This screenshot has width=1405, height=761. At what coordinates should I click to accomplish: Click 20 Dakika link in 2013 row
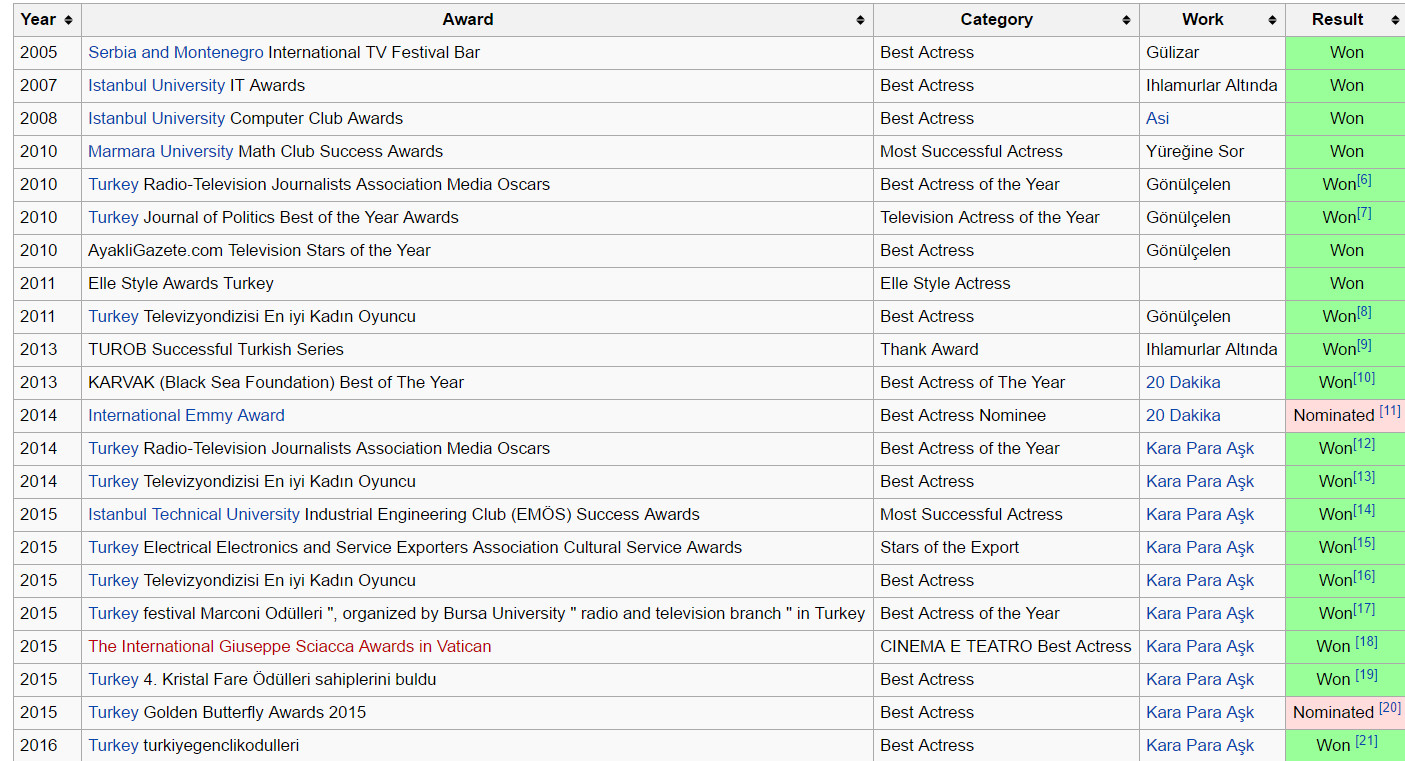(1183, 382)
